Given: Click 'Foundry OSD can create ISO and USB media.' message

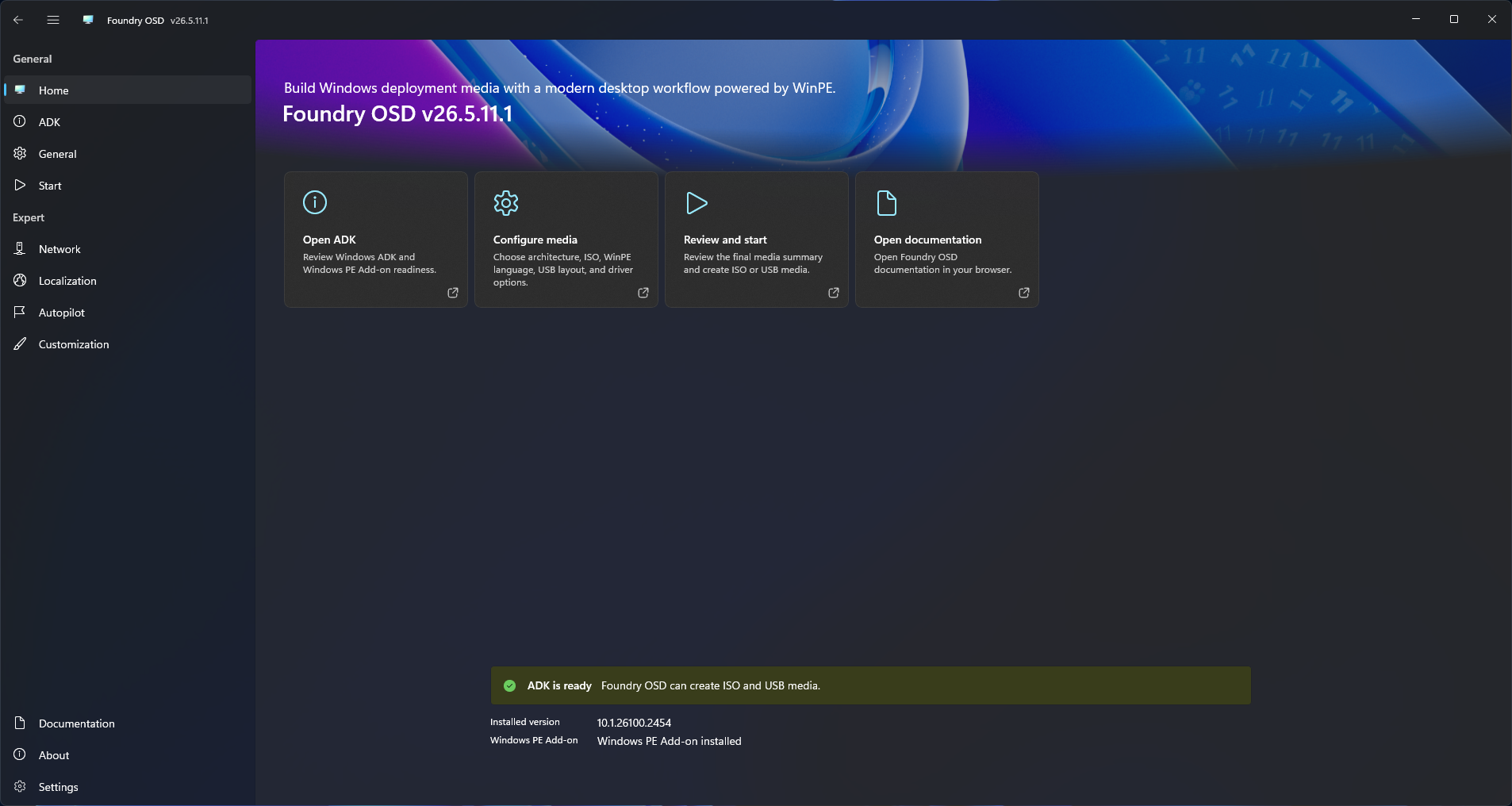Looking at the screenshot, I should coord(711,685).
